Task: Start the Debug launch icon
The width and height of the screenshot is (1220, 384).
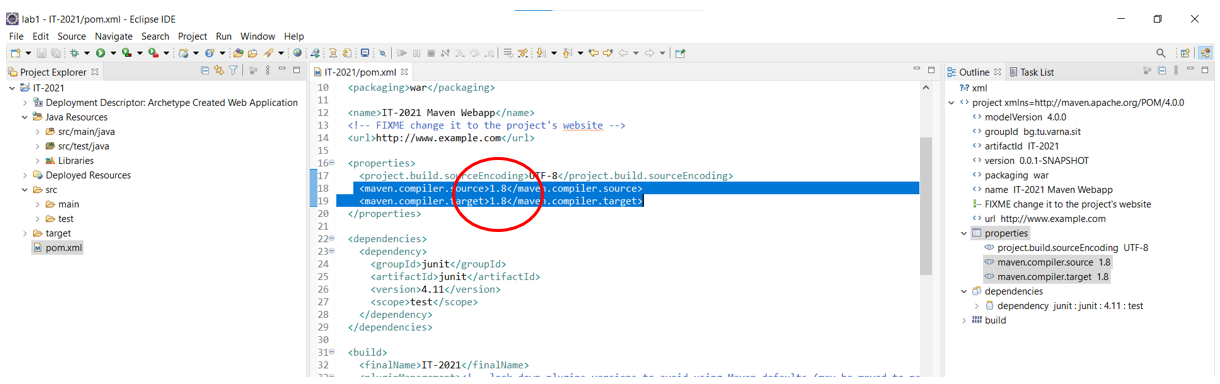Action: (75, 53)
